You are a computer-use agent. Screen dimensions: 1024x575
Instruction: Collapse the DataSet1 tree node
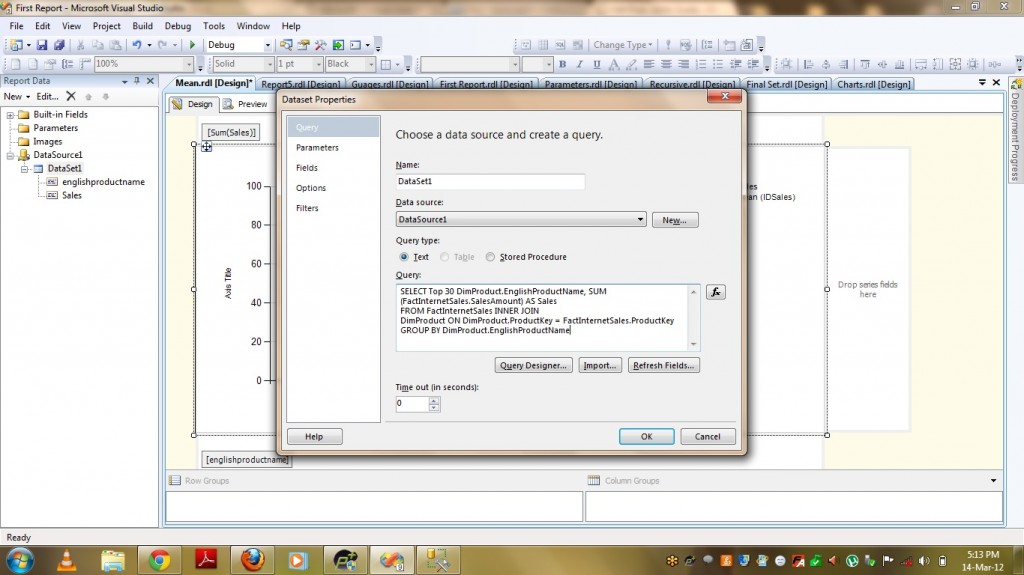click(x=26, y=169)
